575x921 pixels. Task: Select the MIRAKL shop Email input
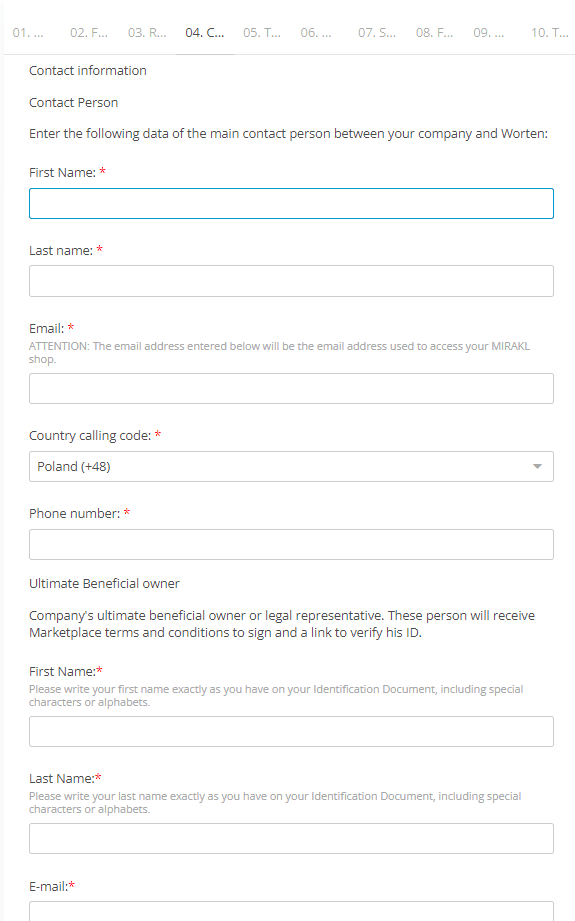291,388
